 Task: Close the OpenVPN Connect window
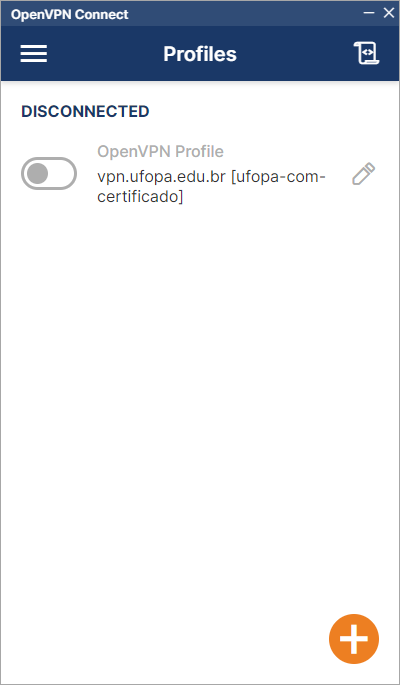(389, 13)
